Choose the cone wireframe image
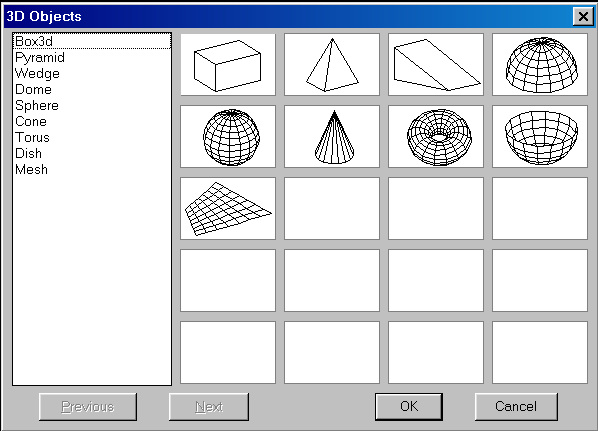The width and height of the screenshot is (598, 431). (x=332, y=137)
